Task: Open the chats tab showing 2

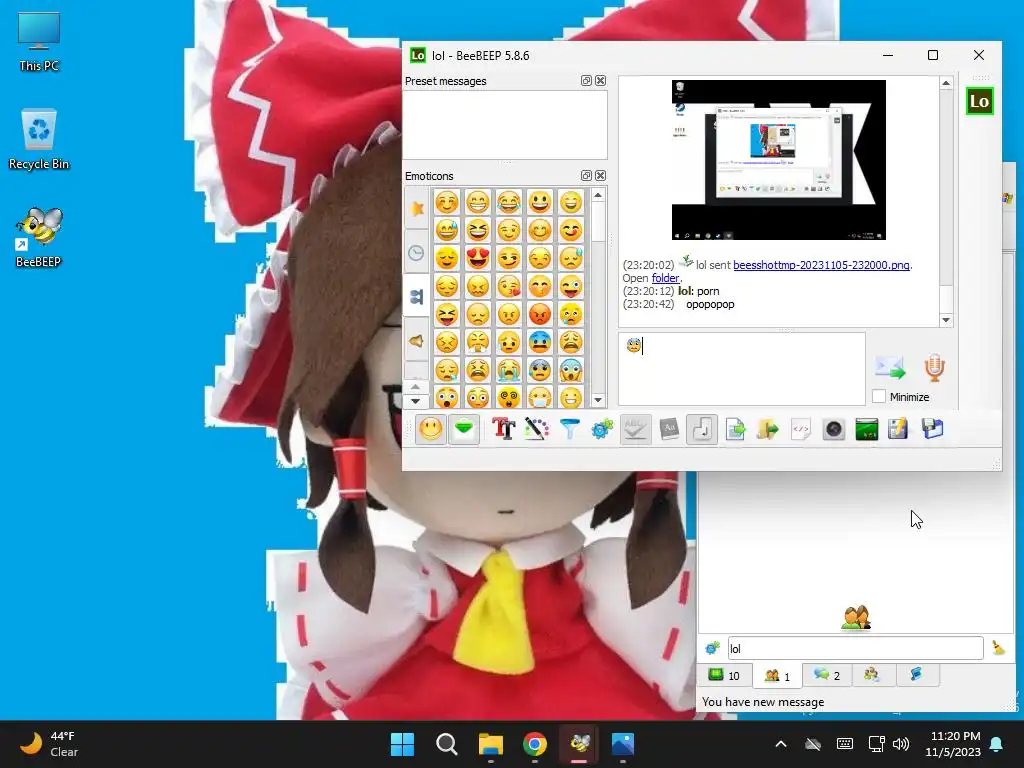Action: point(826,675)
